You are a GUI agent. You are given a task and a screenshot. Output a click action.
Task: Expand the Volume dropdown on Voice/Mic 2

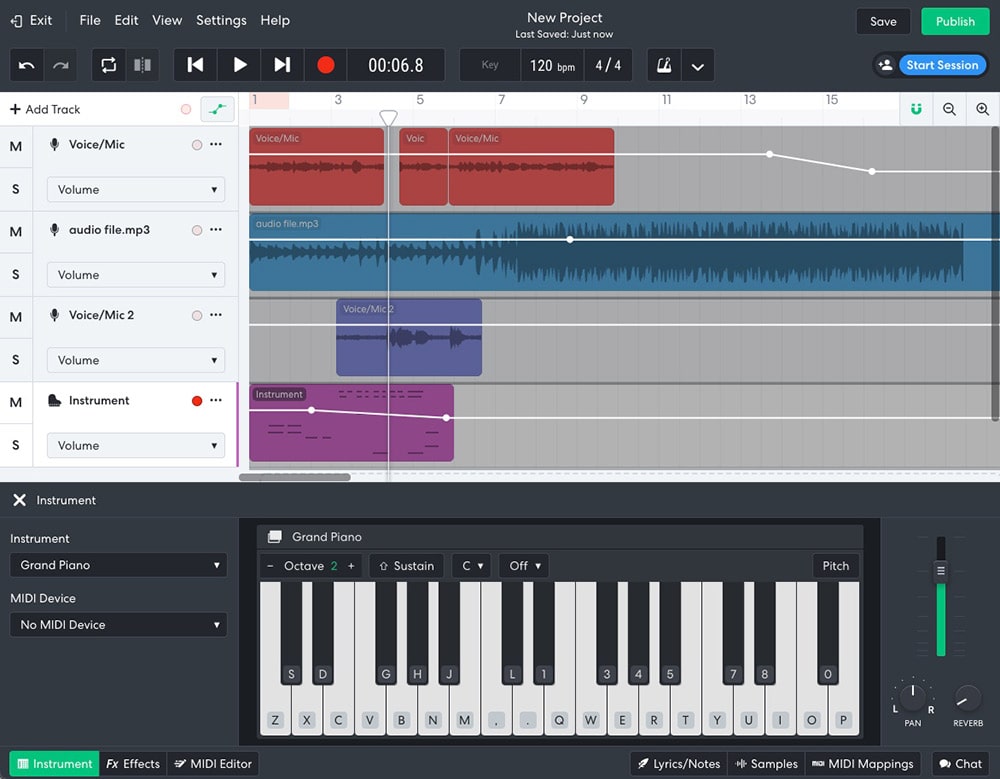point(135,360)
